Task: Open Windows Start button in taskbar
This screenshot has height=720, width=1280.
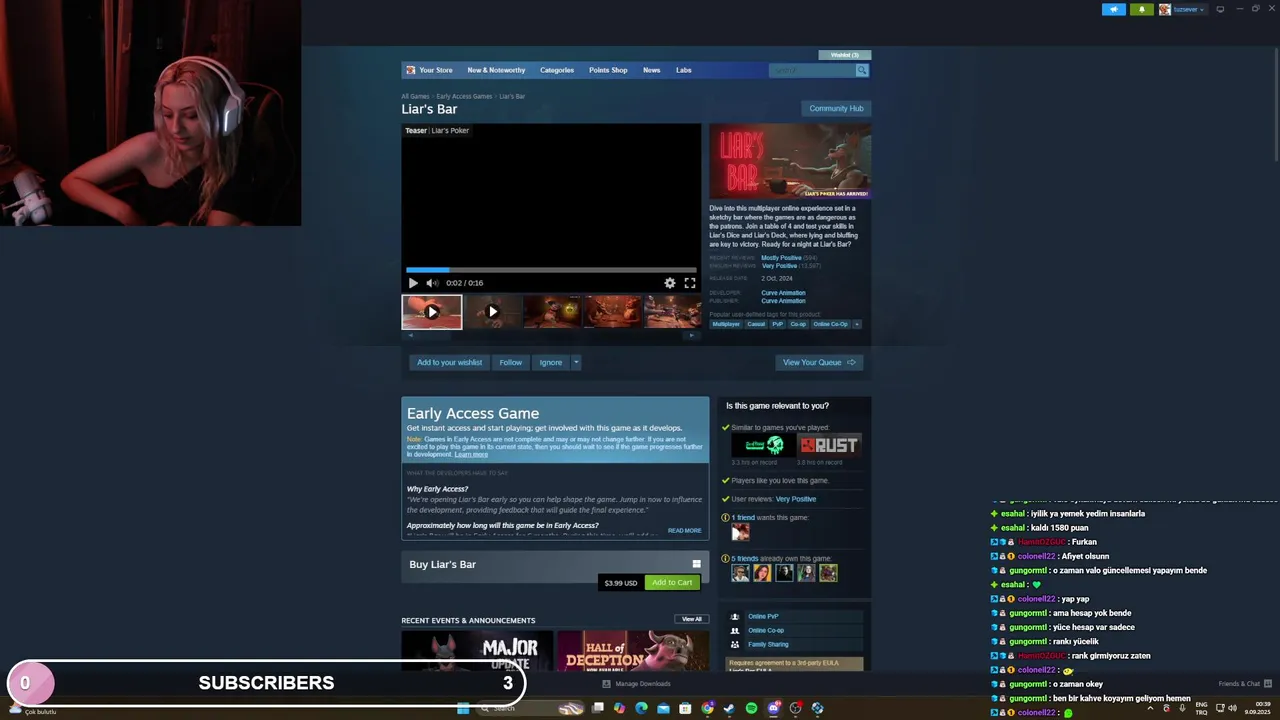Action: pos(463,708)
